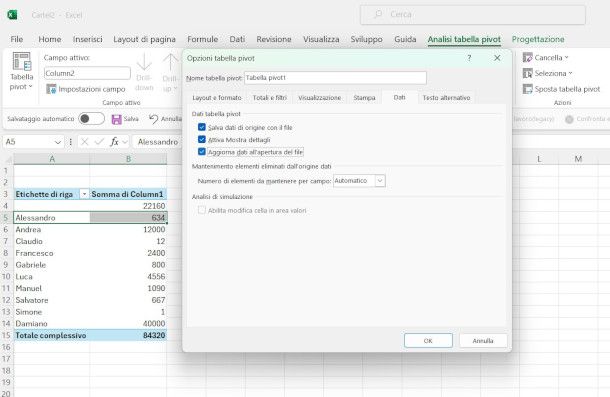610x397 pixels.
Task: Open the Progettazione ribbon tab
Action: point(538,39)
